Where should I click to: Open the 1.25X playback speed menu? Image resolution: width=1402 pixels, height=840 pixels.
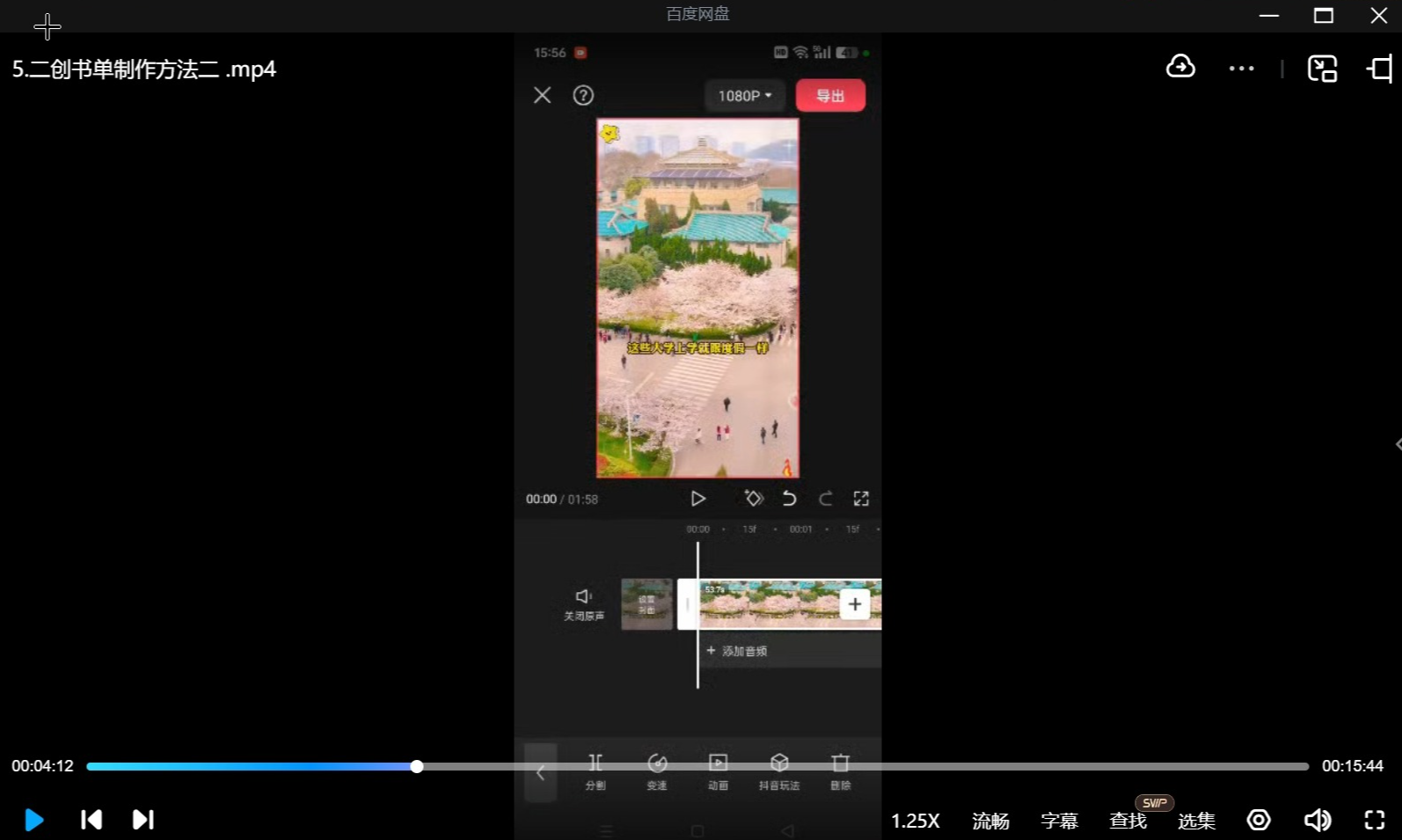915,821
